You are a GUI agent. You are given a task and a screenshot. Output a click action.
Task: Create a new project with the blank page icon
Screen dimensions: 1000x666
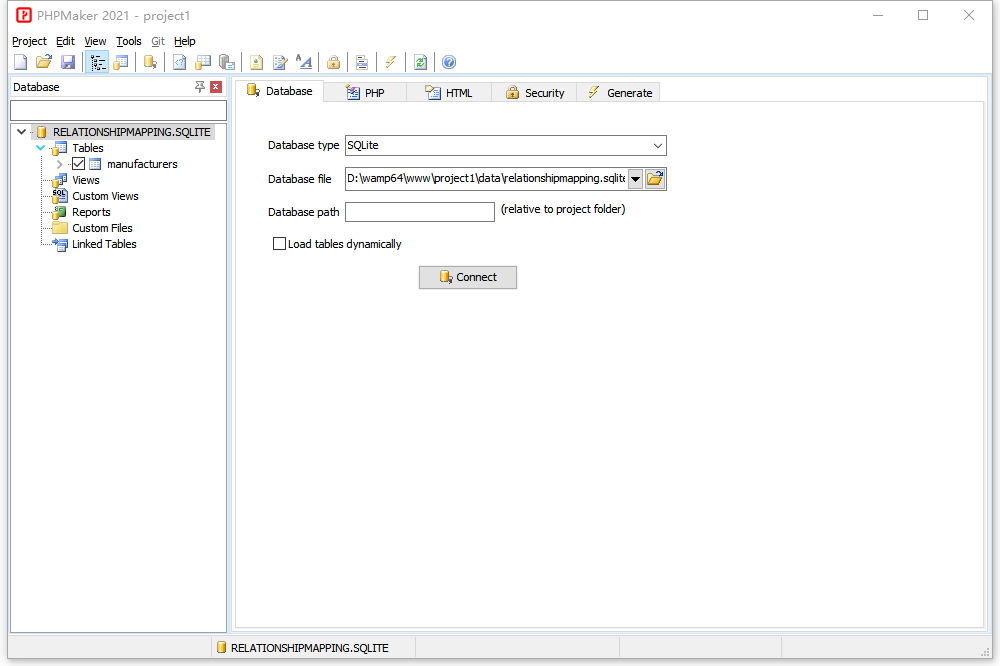click(20, 62)
